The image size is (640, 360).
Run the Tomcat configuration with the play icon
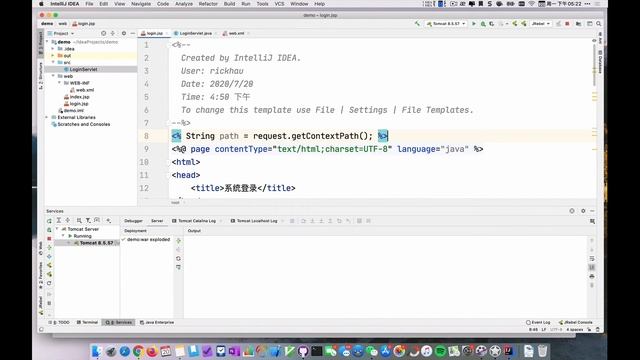[474, 24]
